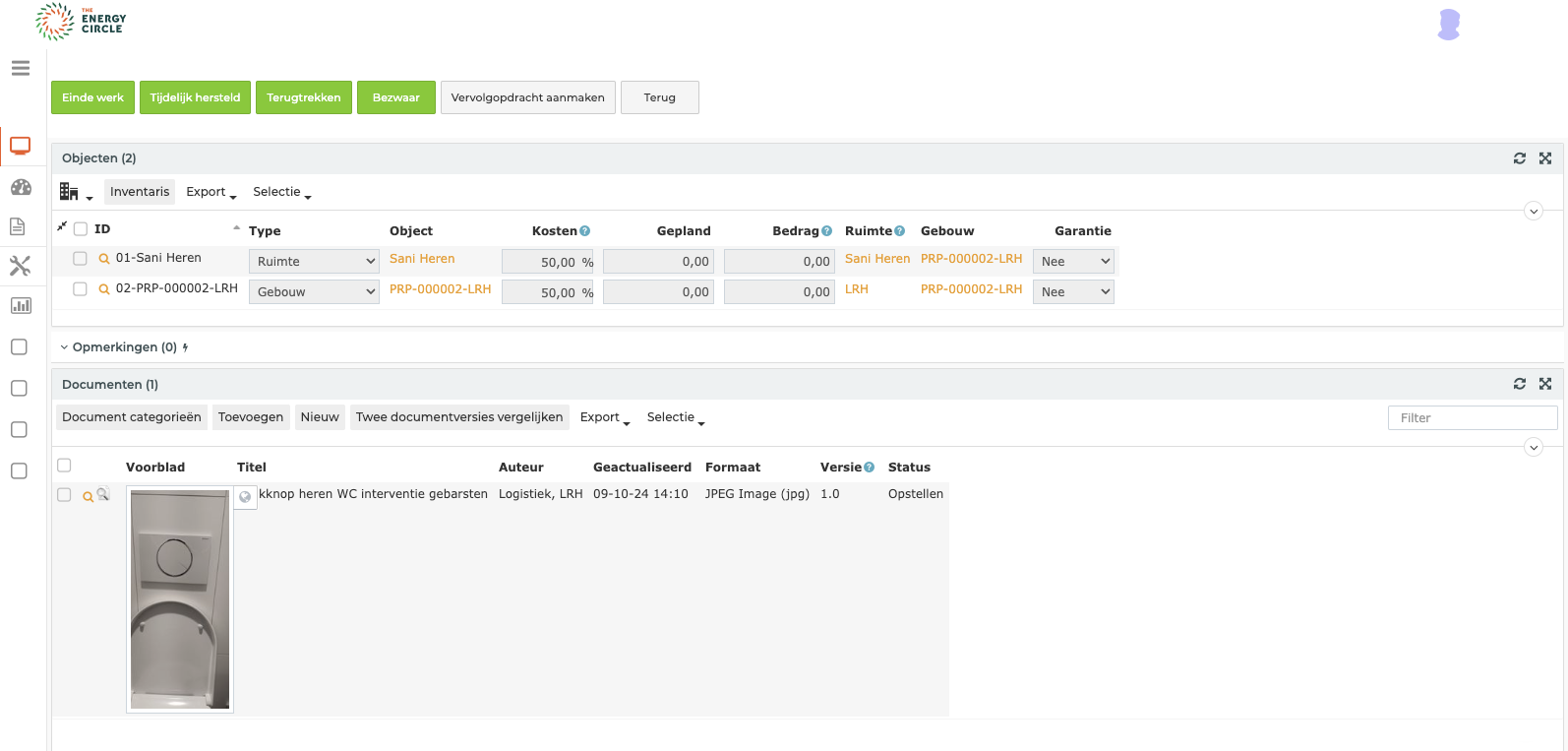This screenshot has height=751, width=1568.
Task: Click Vervolgopdracht aanmaken button
Action: (528, 97)
